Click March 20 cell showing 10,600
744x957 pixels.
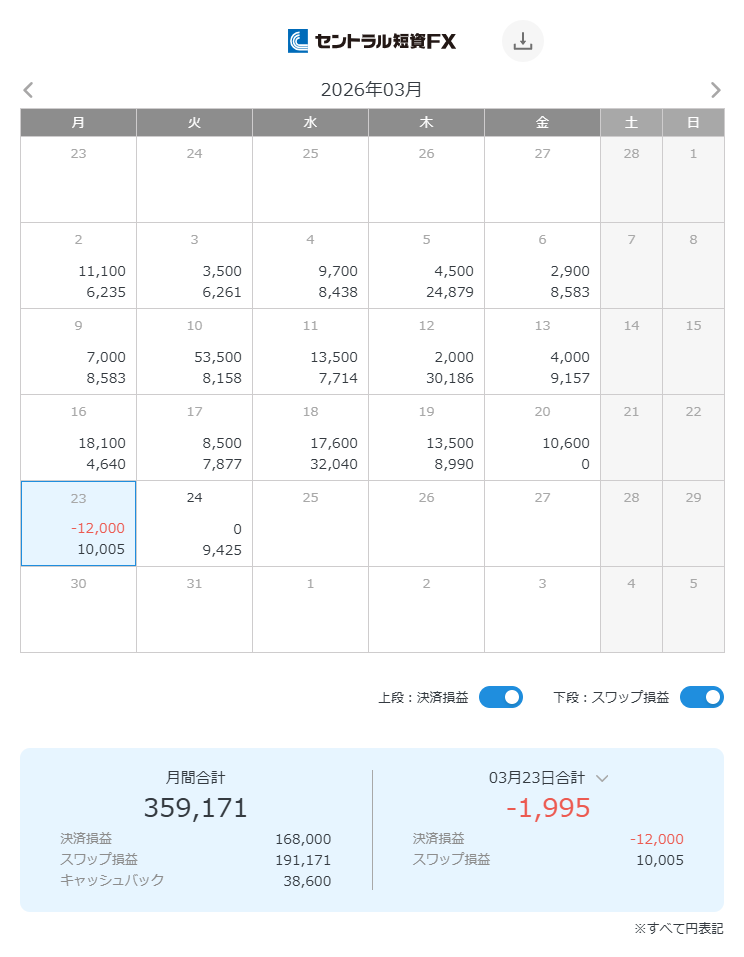(542, 437)
